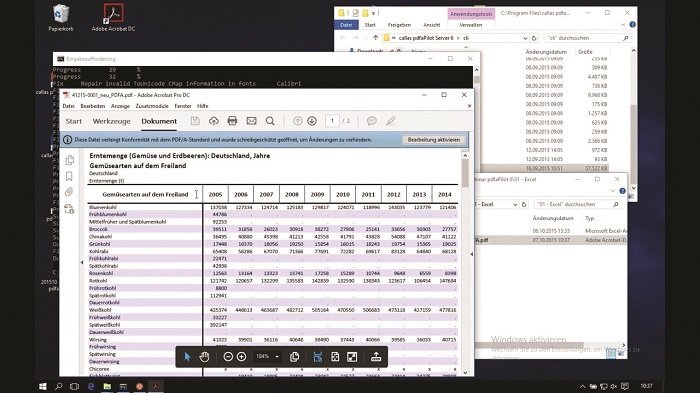
Task: Click the zoom in plus button
Action: 242,357
